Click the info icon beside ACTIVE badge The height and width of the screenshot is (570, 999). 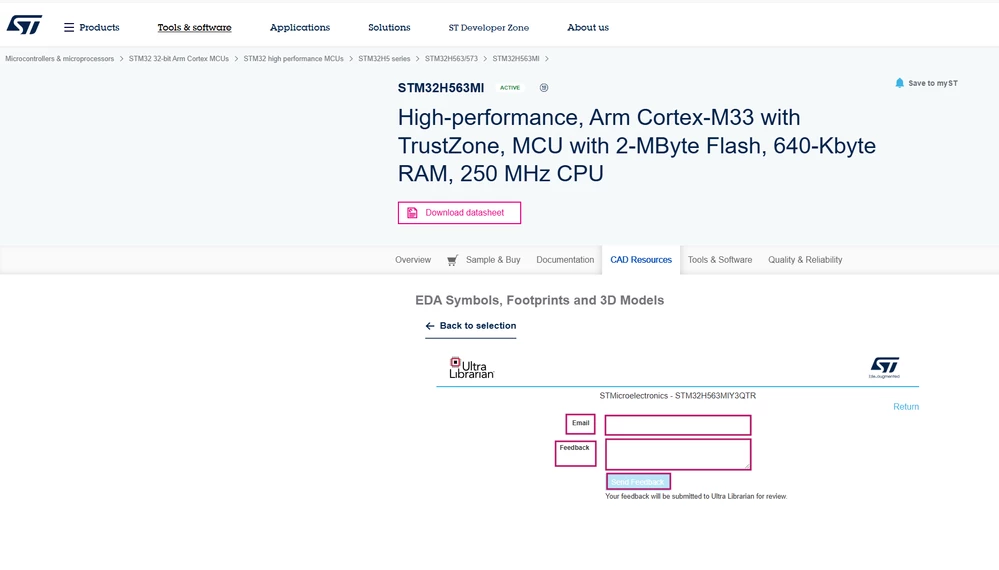543,88
